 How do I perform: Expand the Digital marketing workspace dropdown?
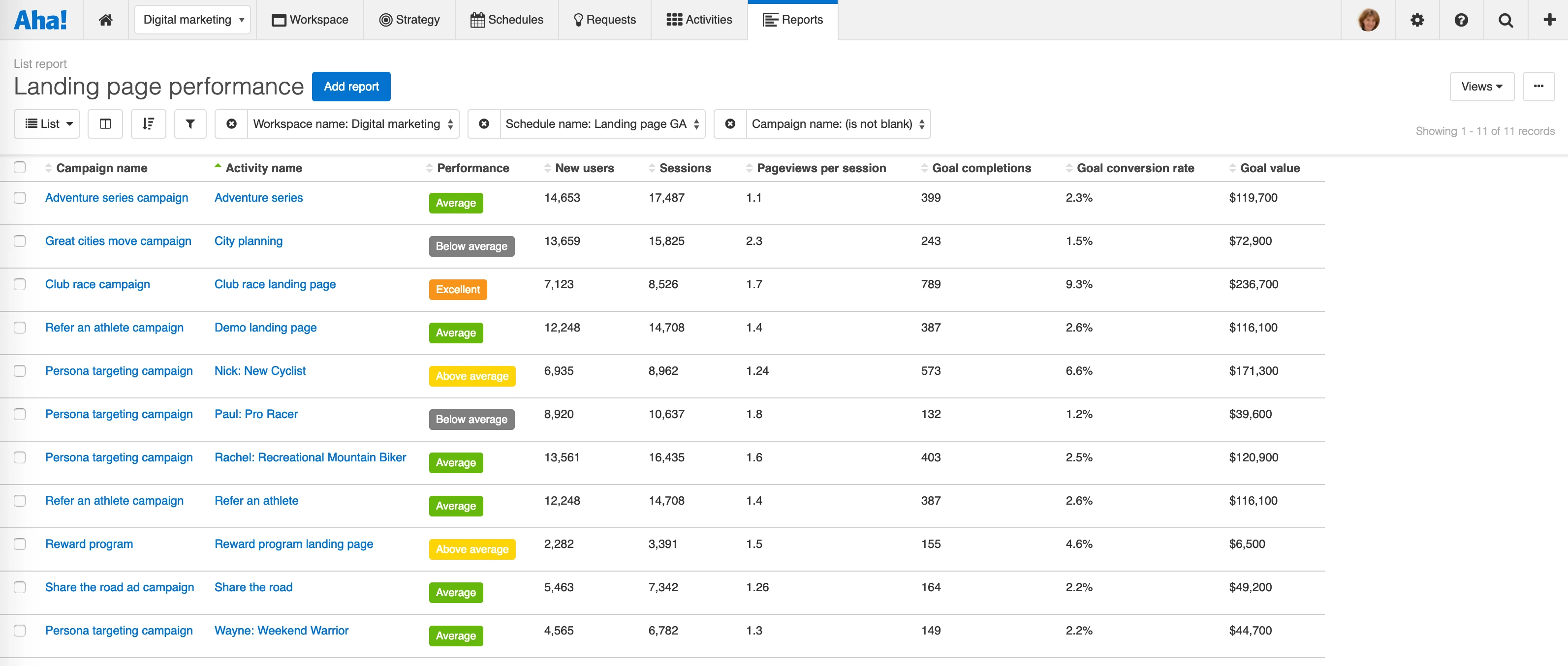pos(192,20)
